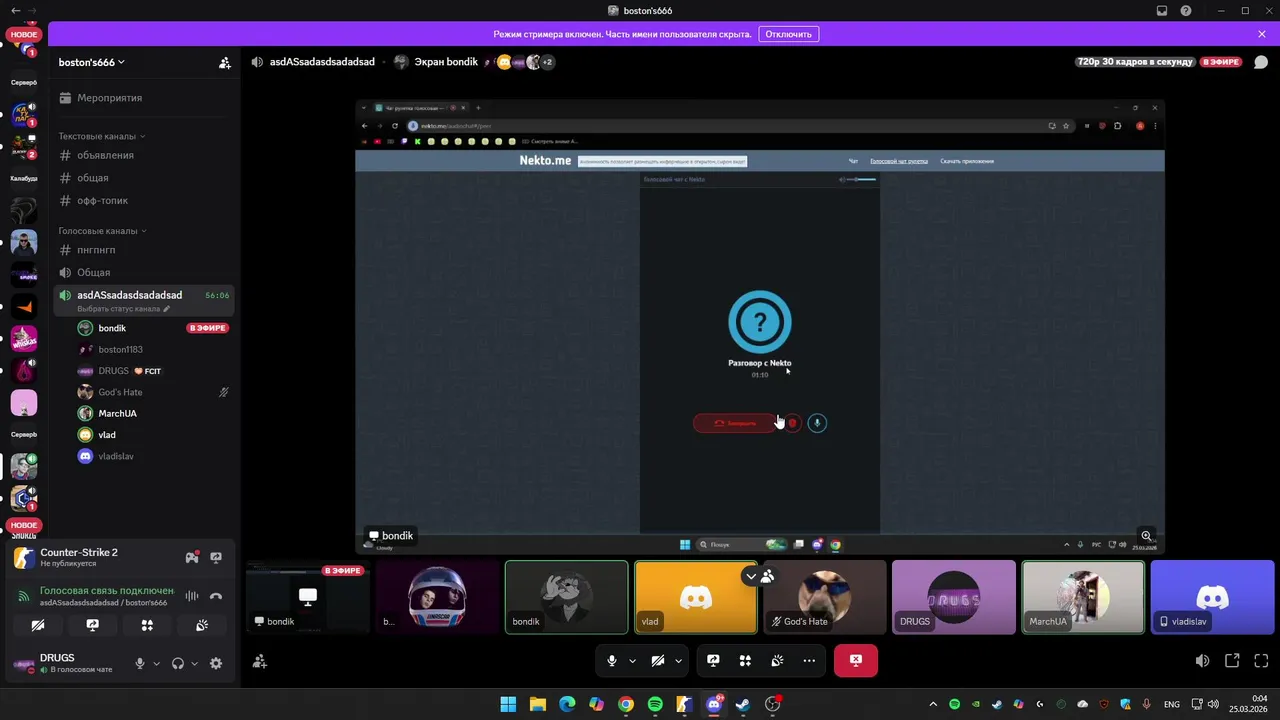Click the stream quality 720p 30 badge
The image size is (1280, 720).
click(x=1135, y=62)
